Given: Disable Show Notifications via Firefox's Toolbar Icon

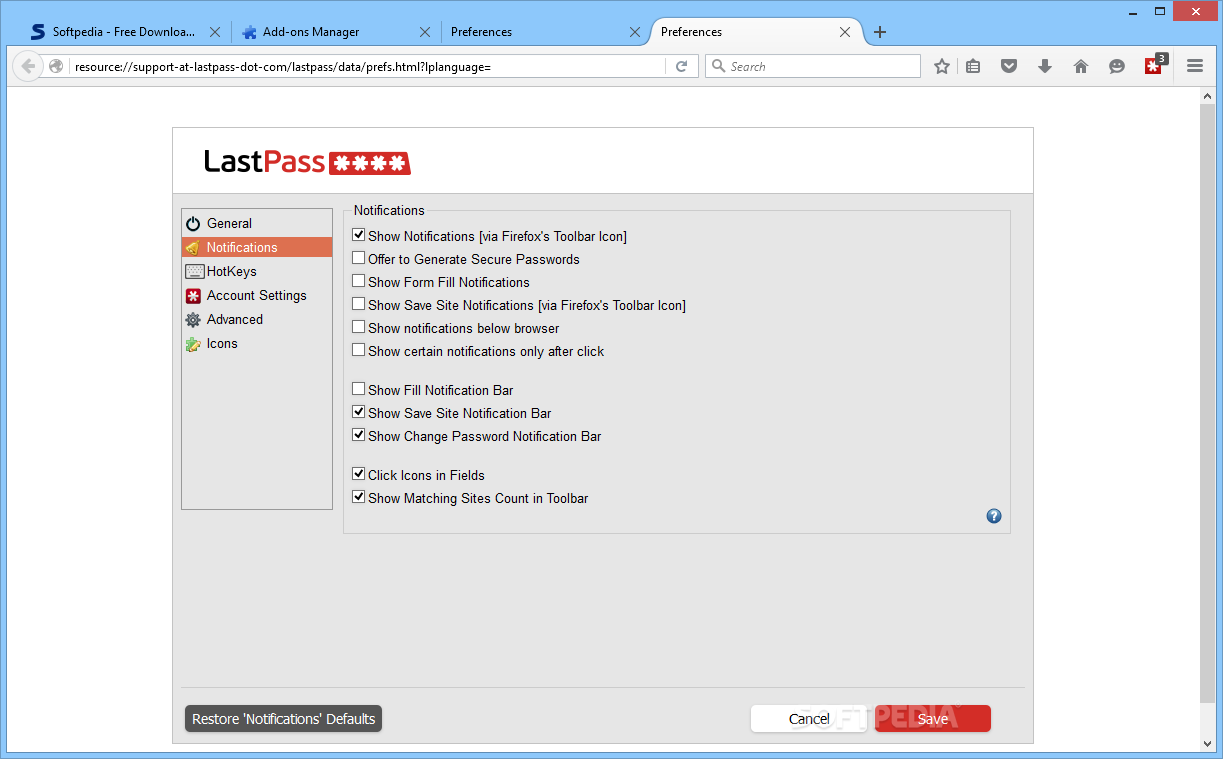Looking at the screenshot, I should [359, 235].
